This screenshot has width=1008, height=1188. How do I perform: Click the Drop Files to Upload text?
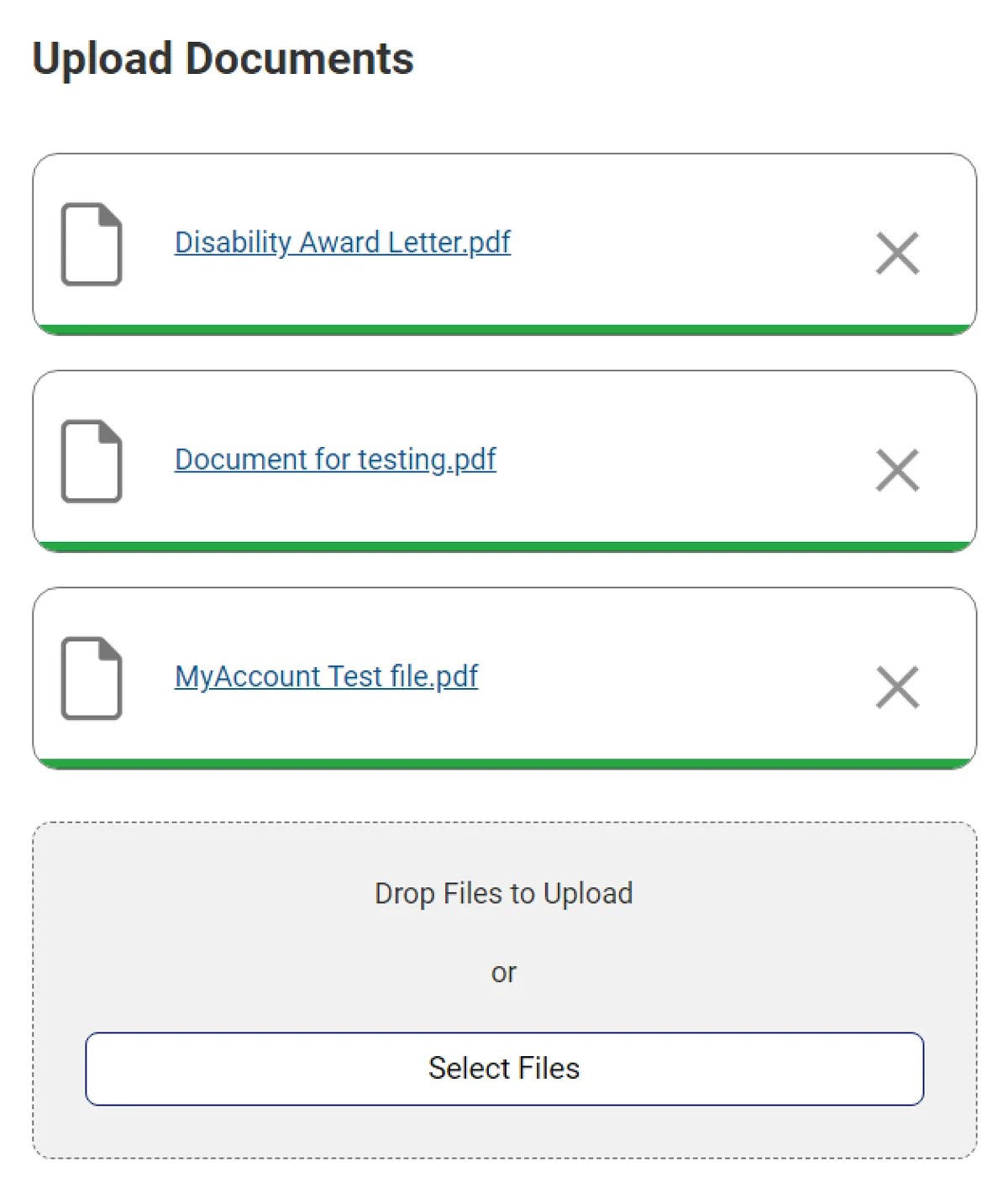504,893
